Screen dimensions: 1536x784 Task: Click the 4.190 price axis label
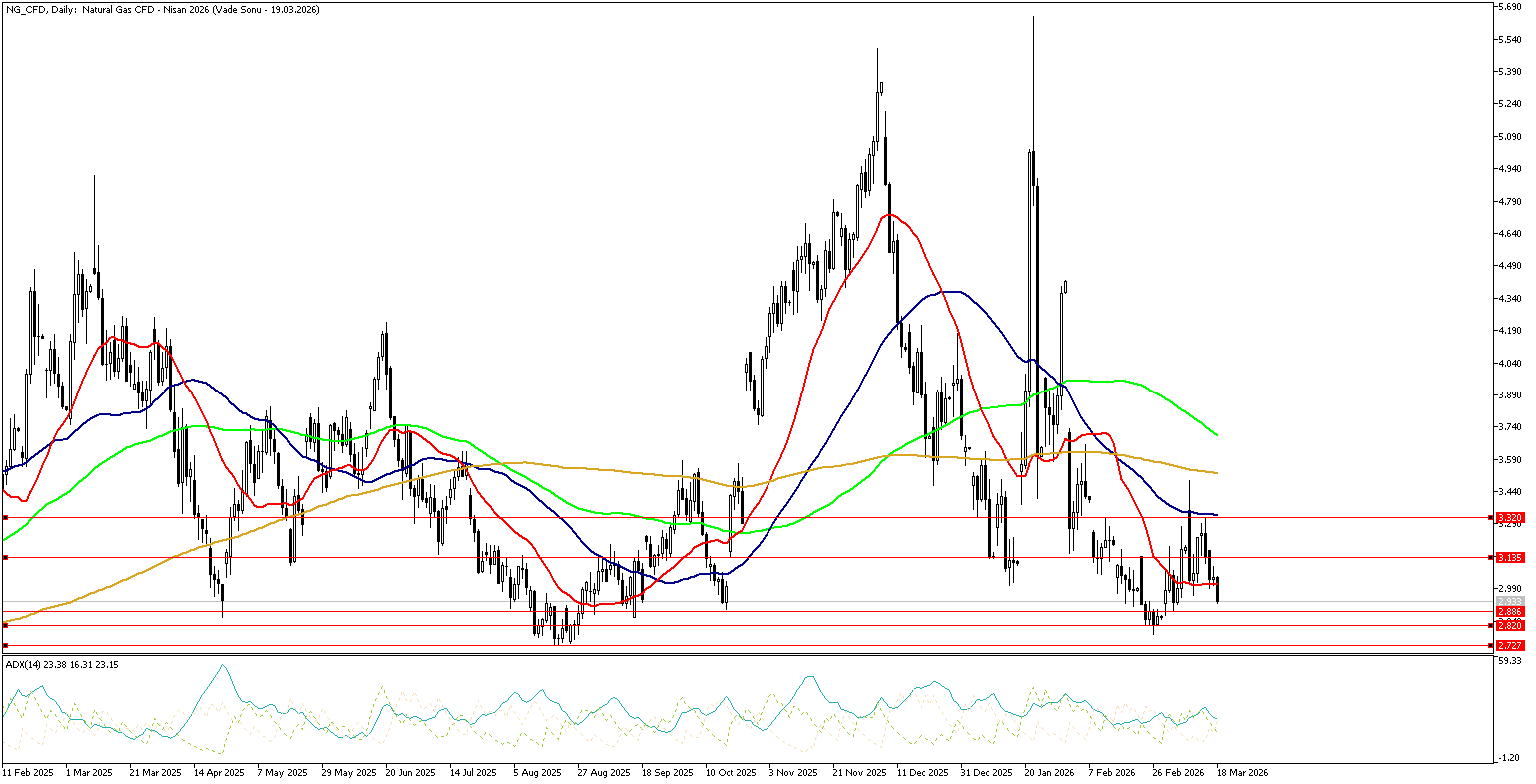point(1509,331)
